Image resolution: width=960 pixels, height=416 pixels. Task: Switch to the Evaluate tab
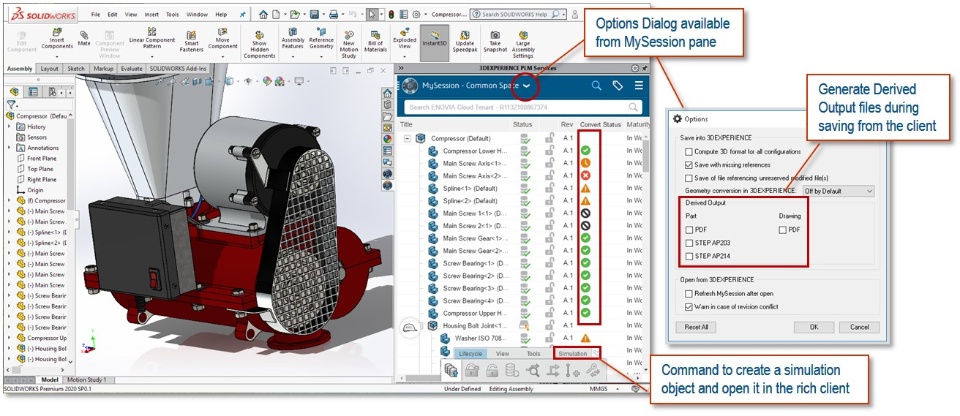tap(132, 69)
